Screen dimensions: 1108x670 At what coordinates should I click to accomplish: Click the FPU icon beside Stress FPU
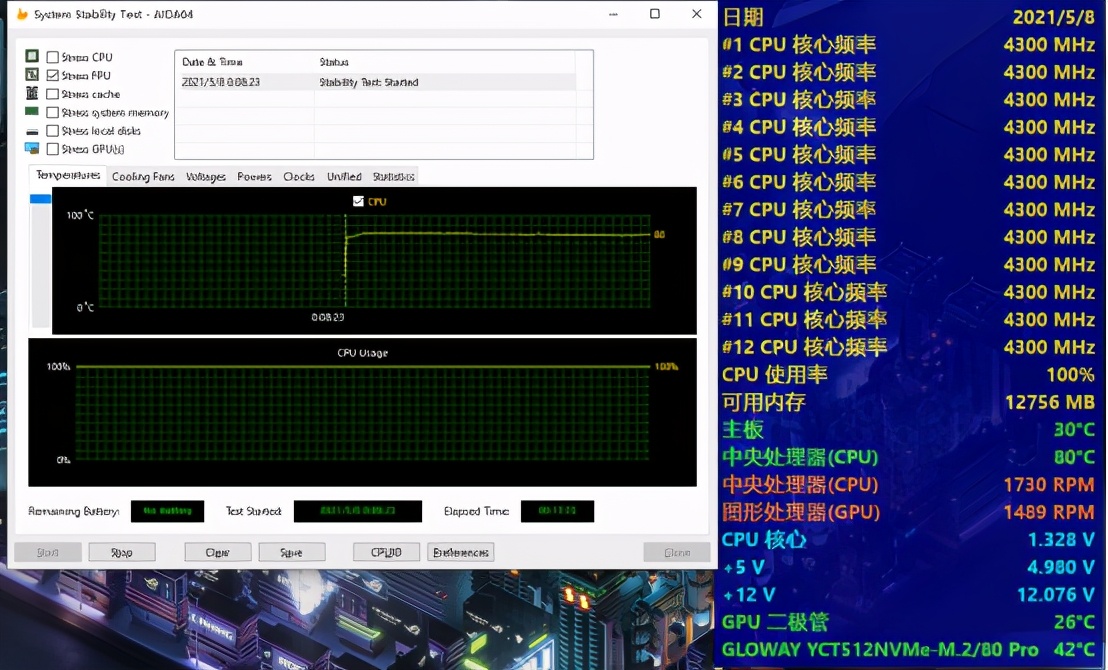32,75
